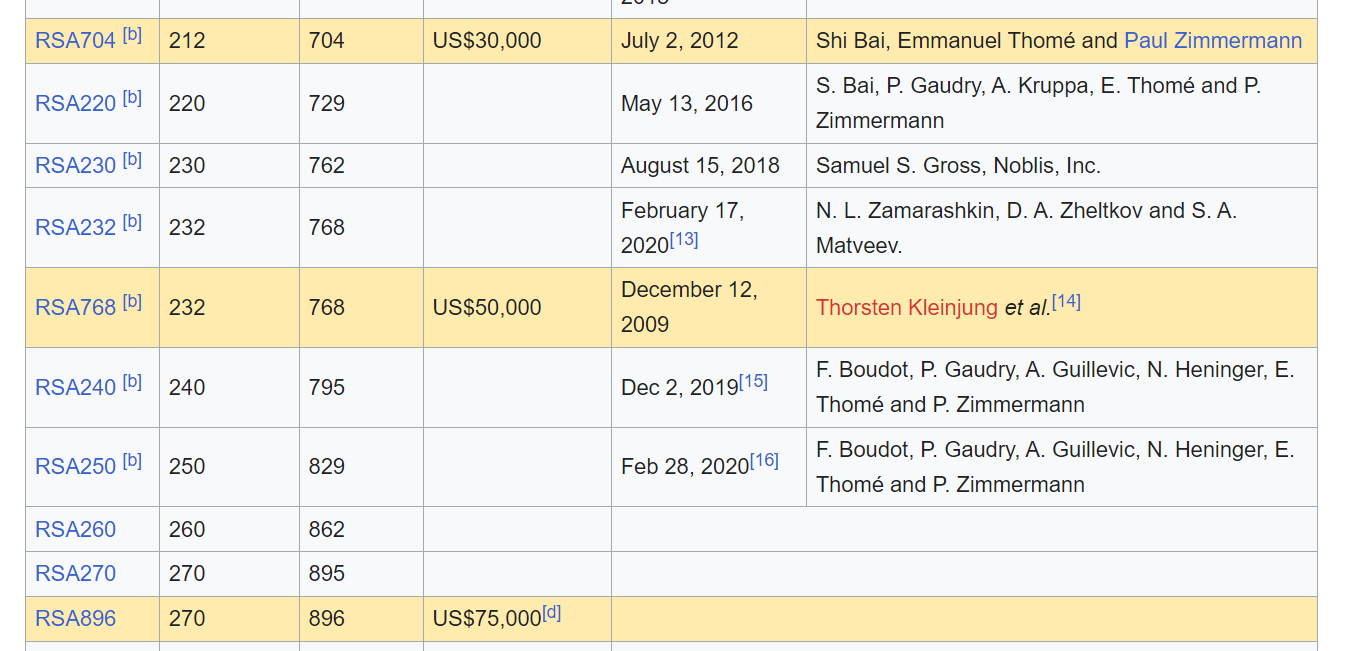Viewport: 1359px width, 651px height.
Task: Click the RSA260 link
Action: 75,530
